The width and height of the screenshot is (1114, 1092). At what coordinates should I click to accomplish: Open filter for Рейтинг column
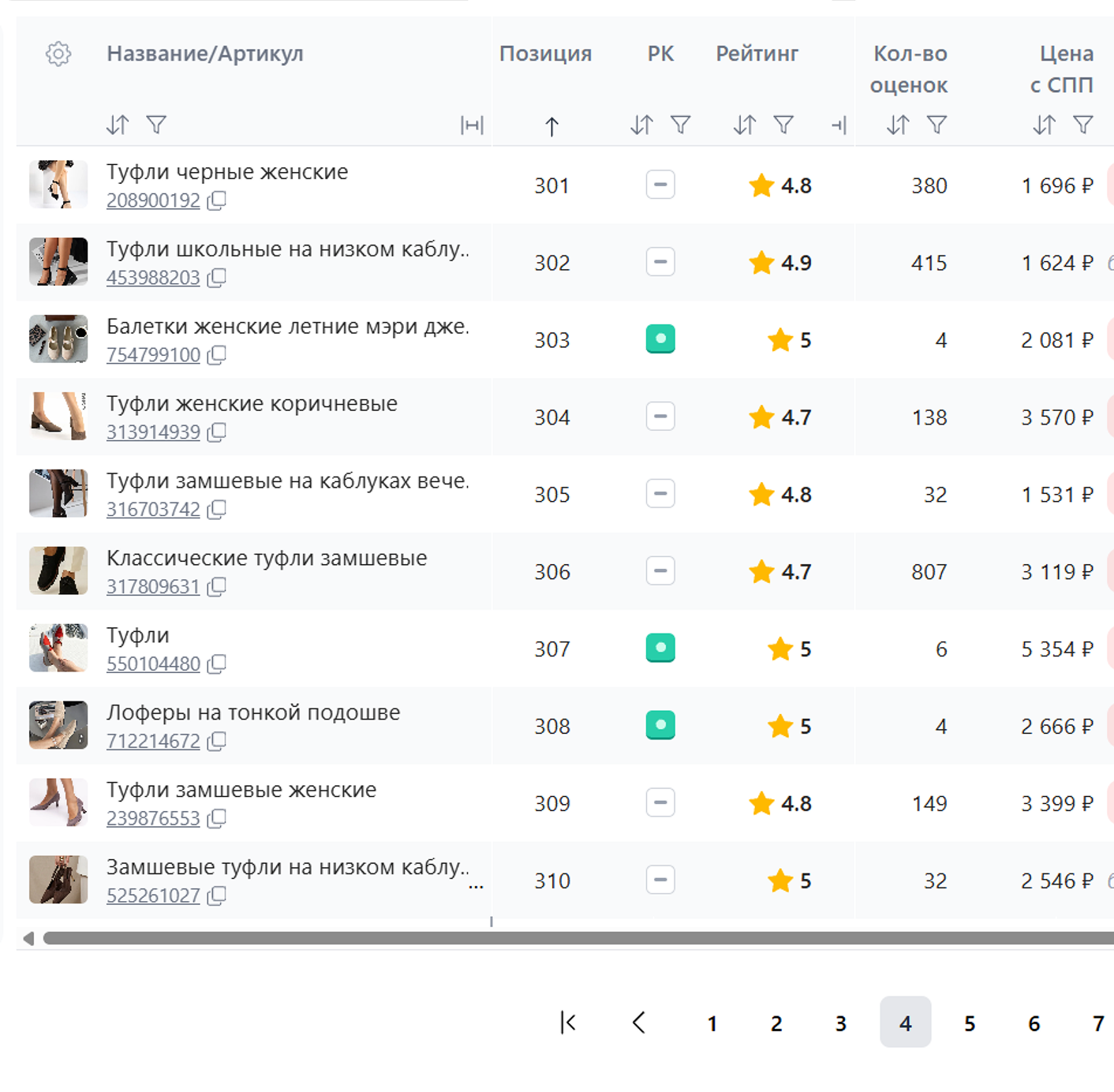(783, 125)
